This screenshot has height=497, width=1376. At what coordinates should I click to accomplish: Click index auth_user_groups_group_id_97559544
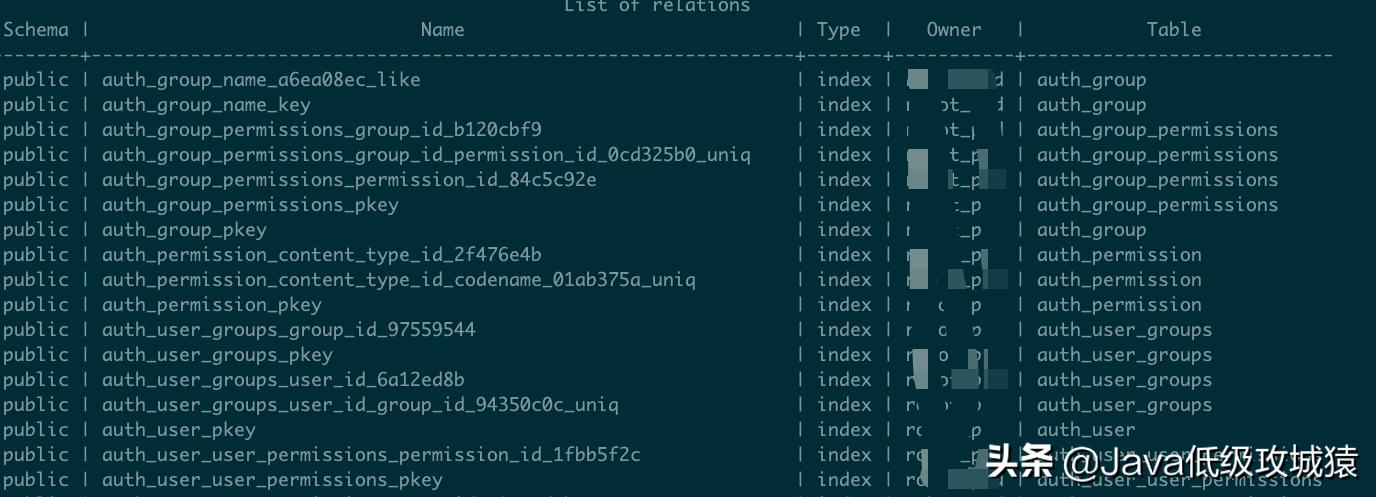pos(289,330)
